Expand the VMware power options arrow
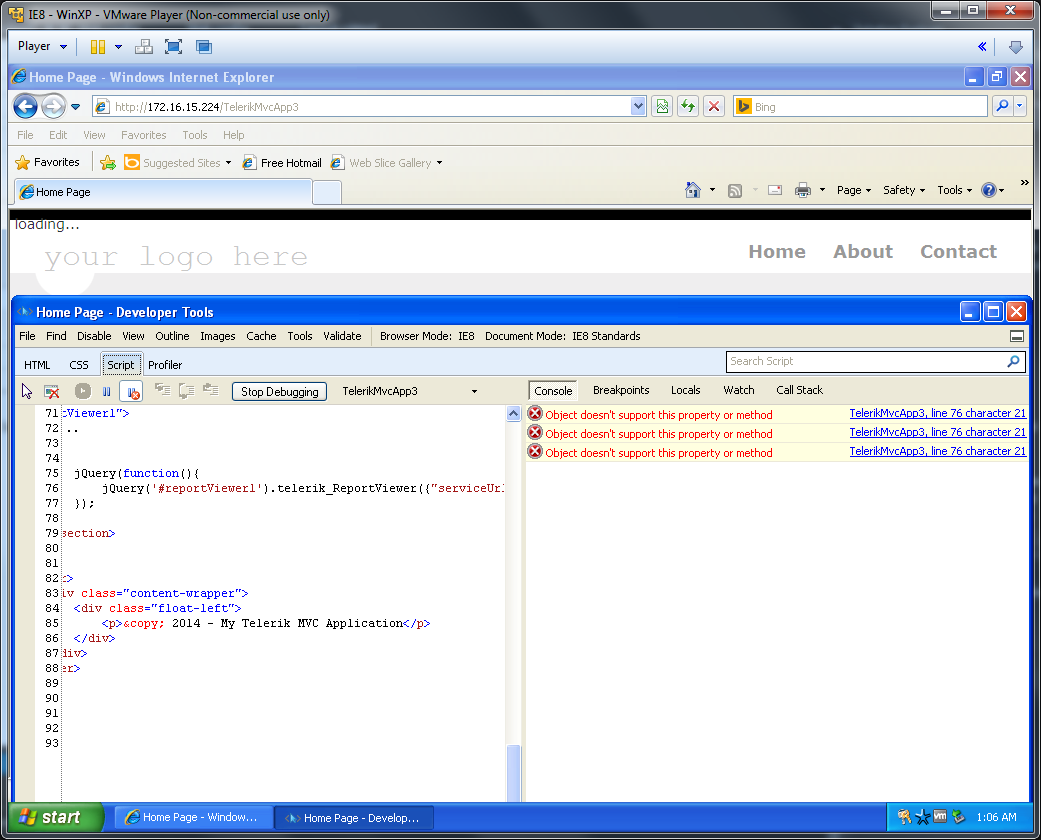This screenshot has width=1041, height=840. pyautogui.click(x=118, y=46)
